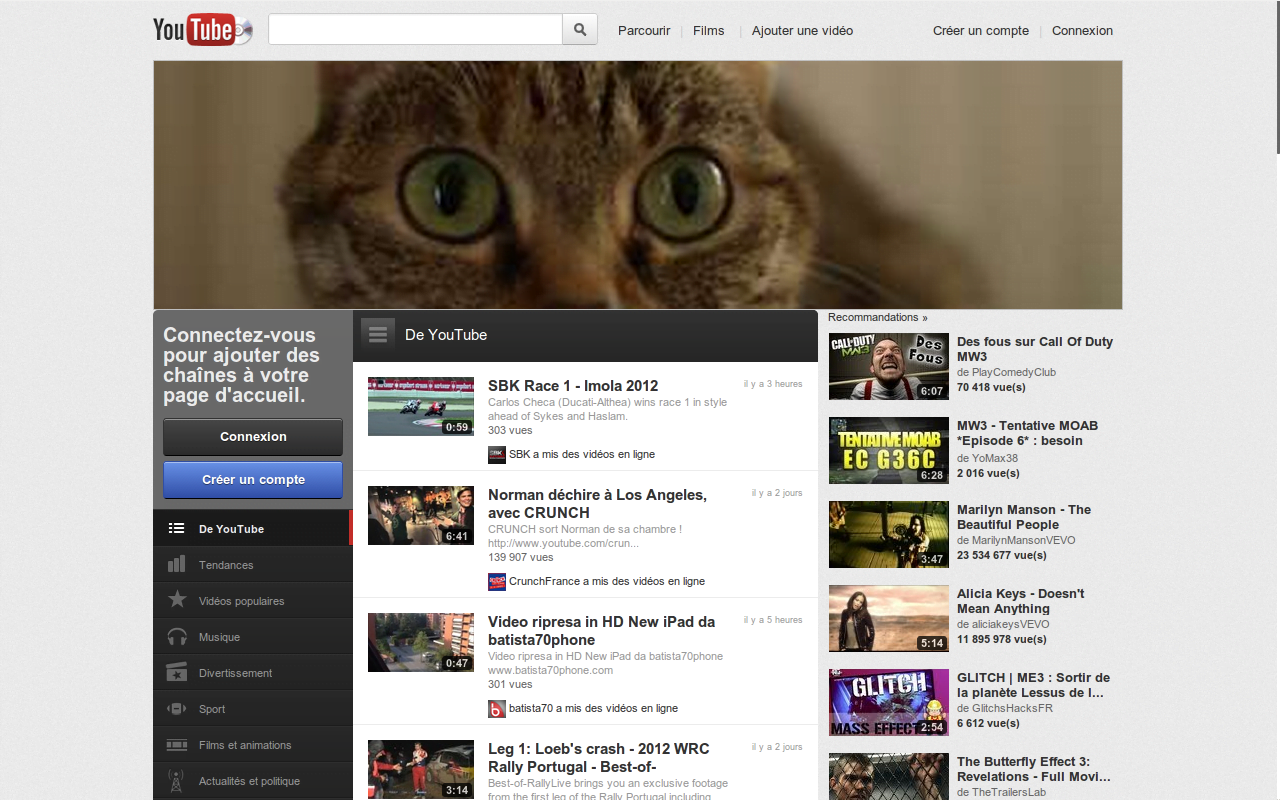The width and height of the screenshot is (1280, 800).
Task: Open Des fous sur Call Of Duty MW3 title
Action: pyautogui.click(x=1035, y=349)
